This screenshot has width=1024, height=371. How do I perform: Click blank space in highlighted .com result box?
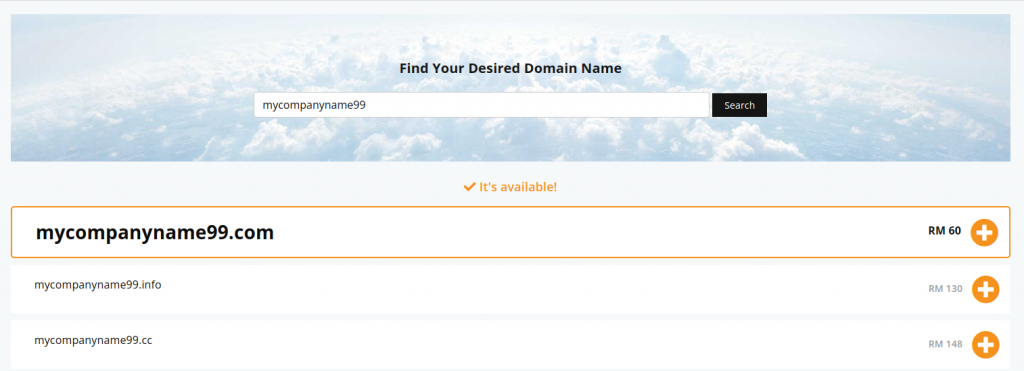(x=588, y=233)
